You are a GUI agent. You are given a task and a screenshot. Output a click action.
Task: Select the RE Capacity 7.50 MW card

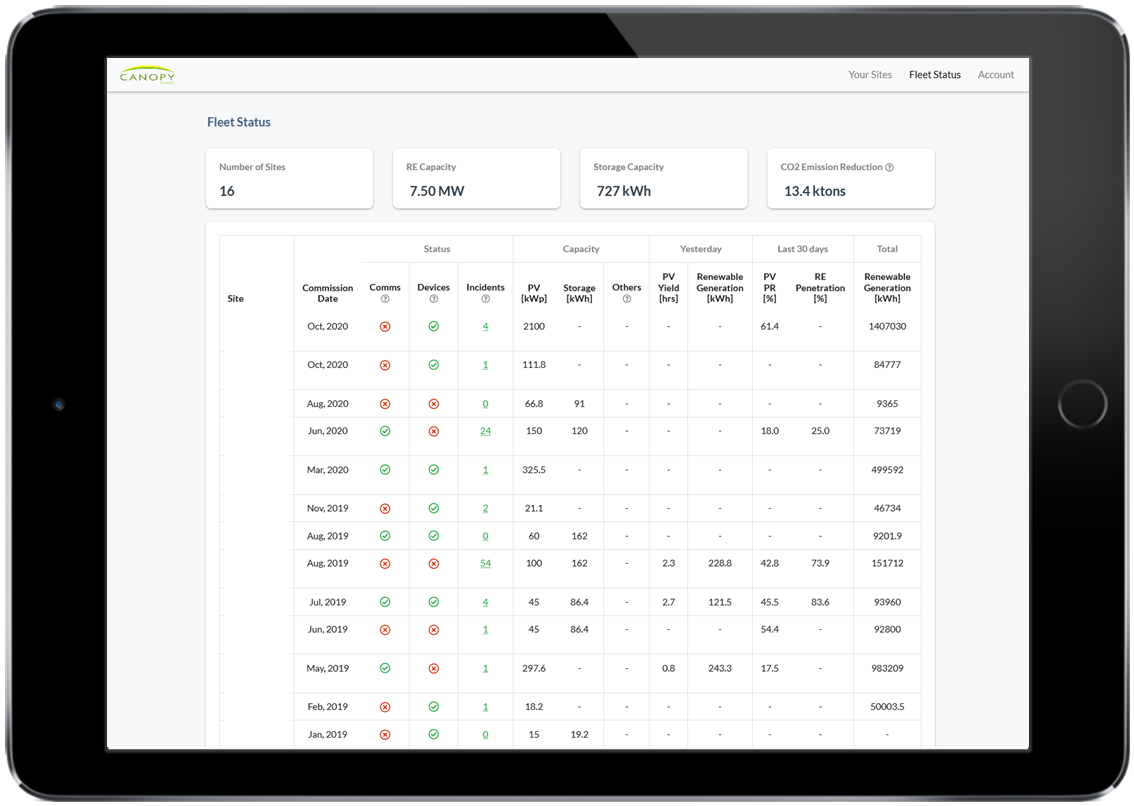476,179
